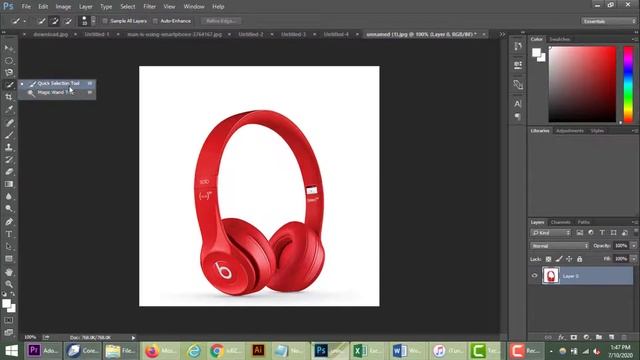The width and height of the screenshot is (640, 360).
Task: Open the status bar info arrow menu
Action: coord(133,338)
